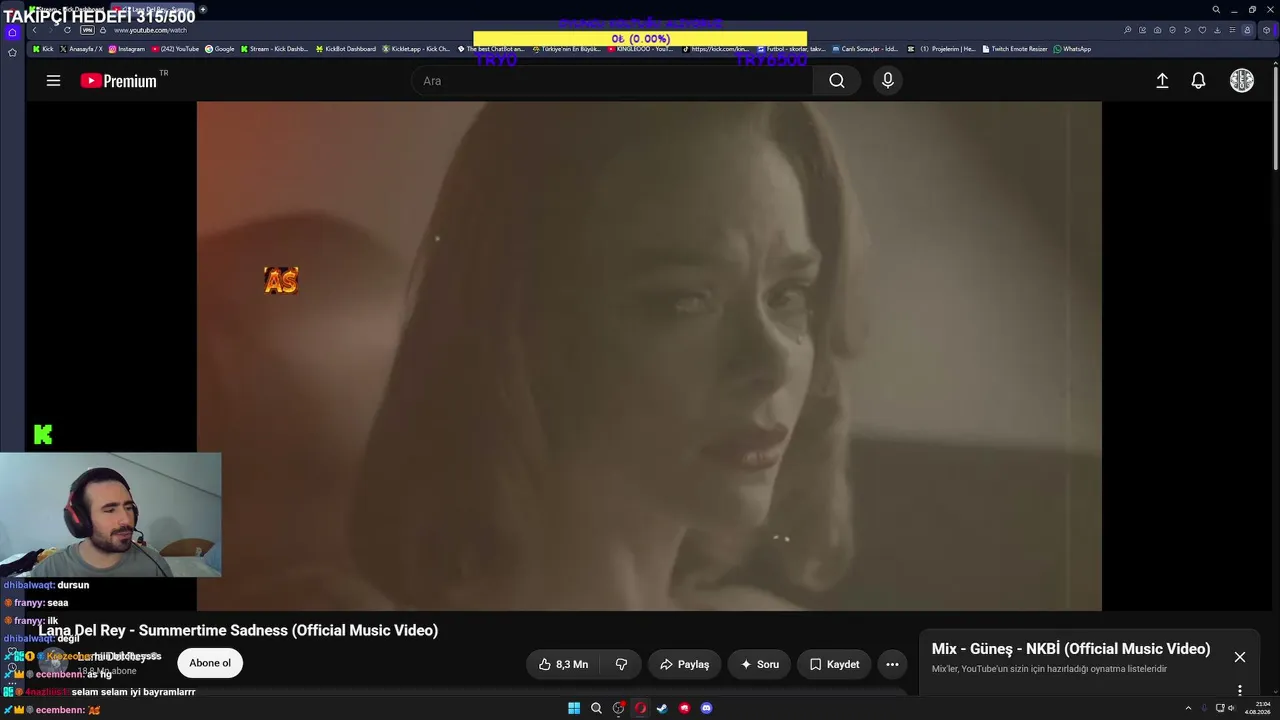1280x720 pixels.
Task: Open the Kick bookmark
Action: point(43,49)
